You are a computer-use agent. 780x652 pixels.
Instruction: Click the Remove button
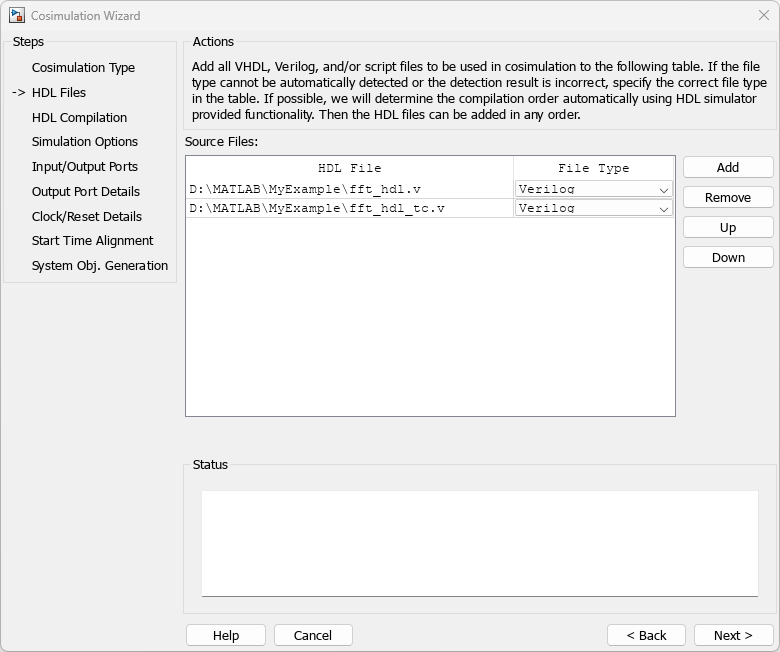pyautogui.click(x=728, y=198)
